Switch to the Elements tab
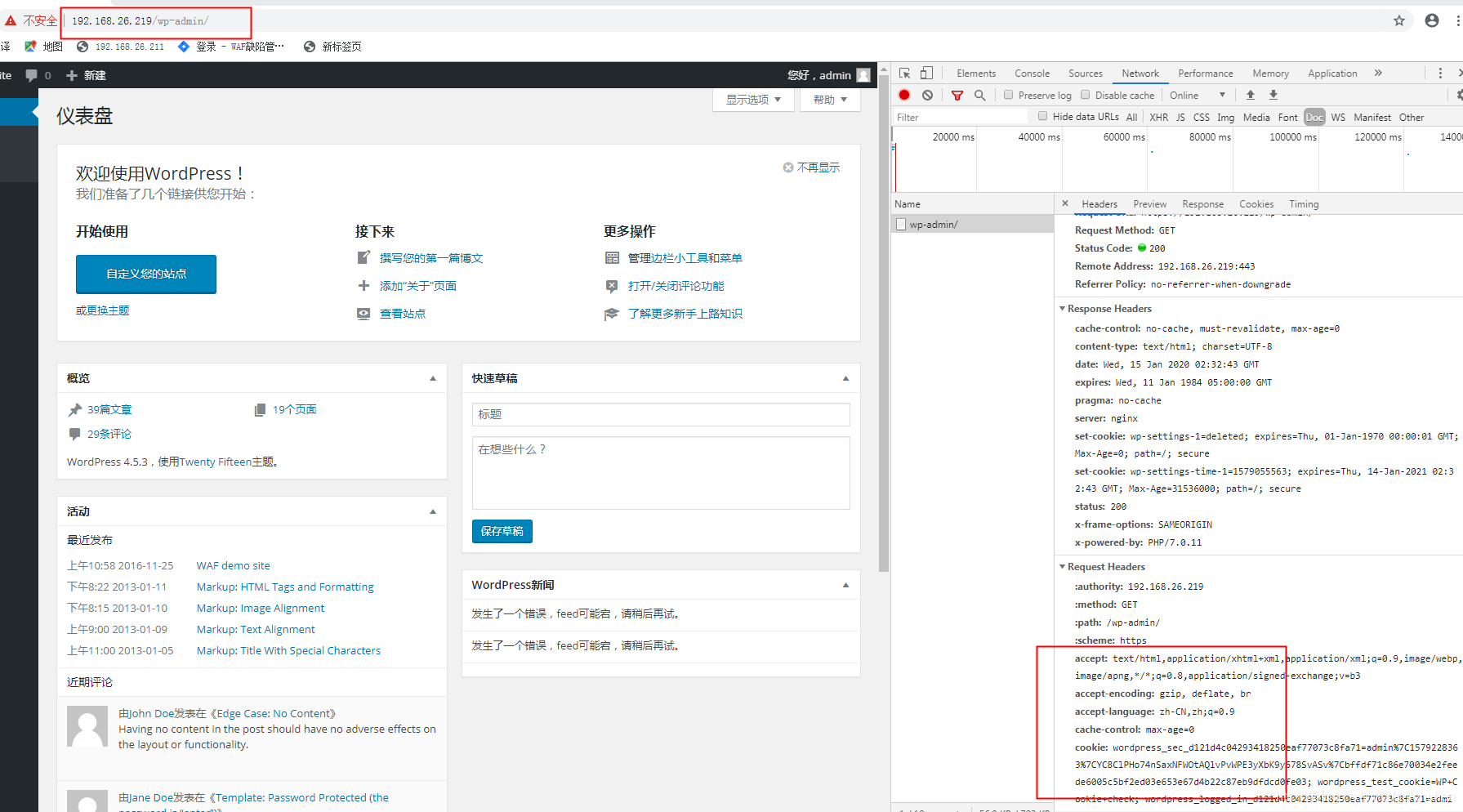1463x812 pixels. pyautogui.click(x=976, y=74)
